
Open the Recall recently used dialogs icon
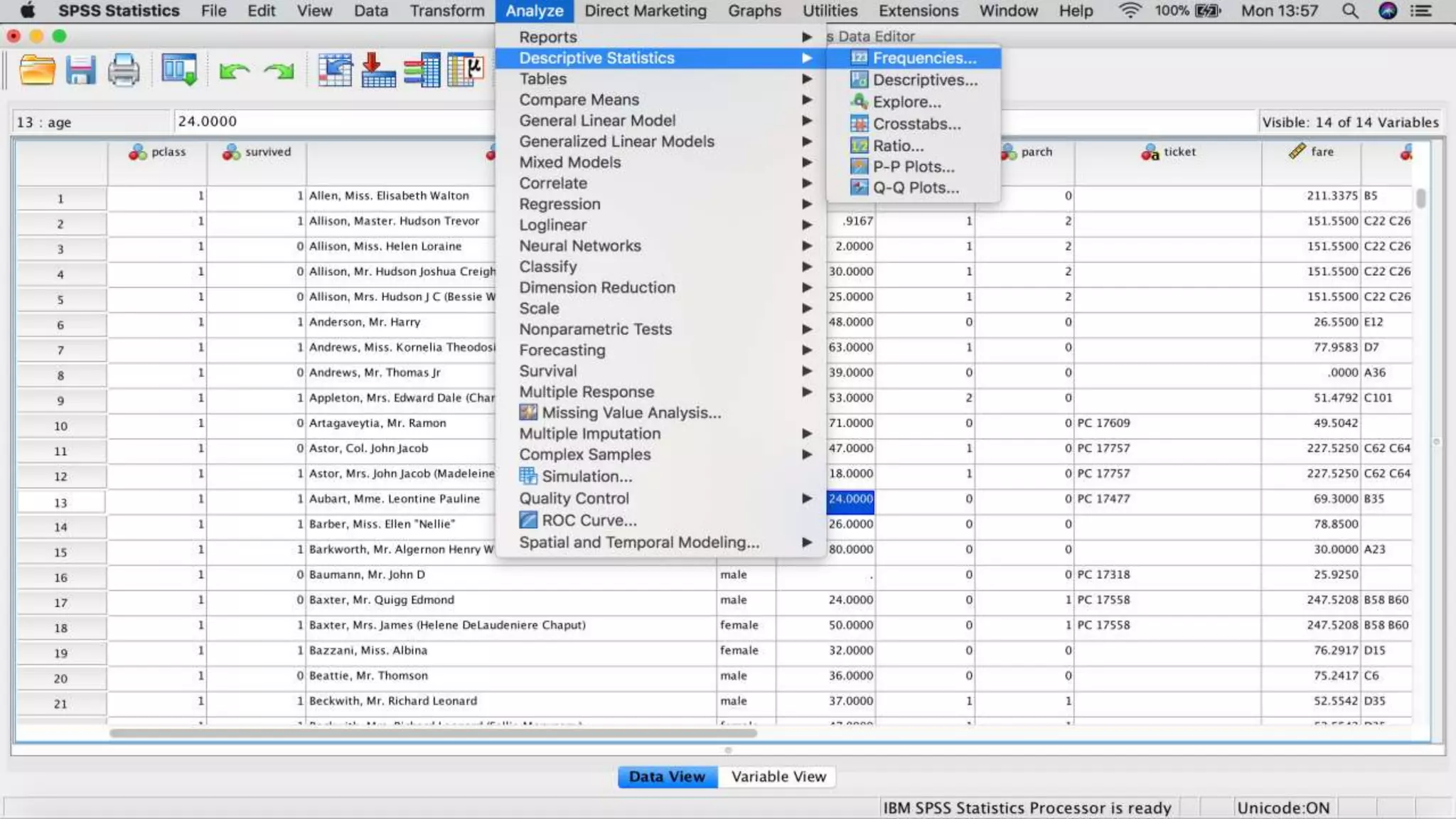click(x=178, y=70)
